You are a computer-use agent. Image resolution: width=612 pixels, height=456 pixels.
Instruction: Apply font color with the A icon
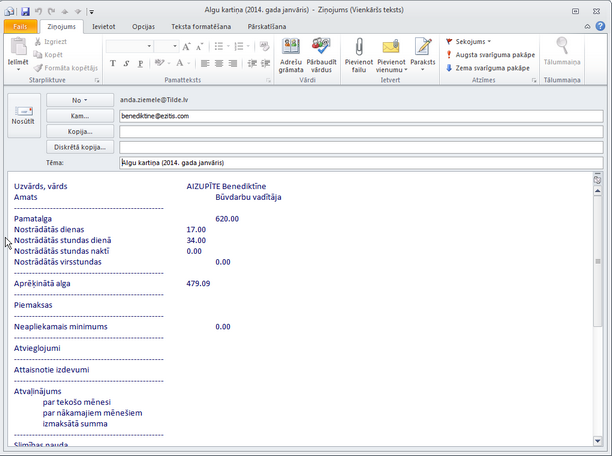coord(180,63)
